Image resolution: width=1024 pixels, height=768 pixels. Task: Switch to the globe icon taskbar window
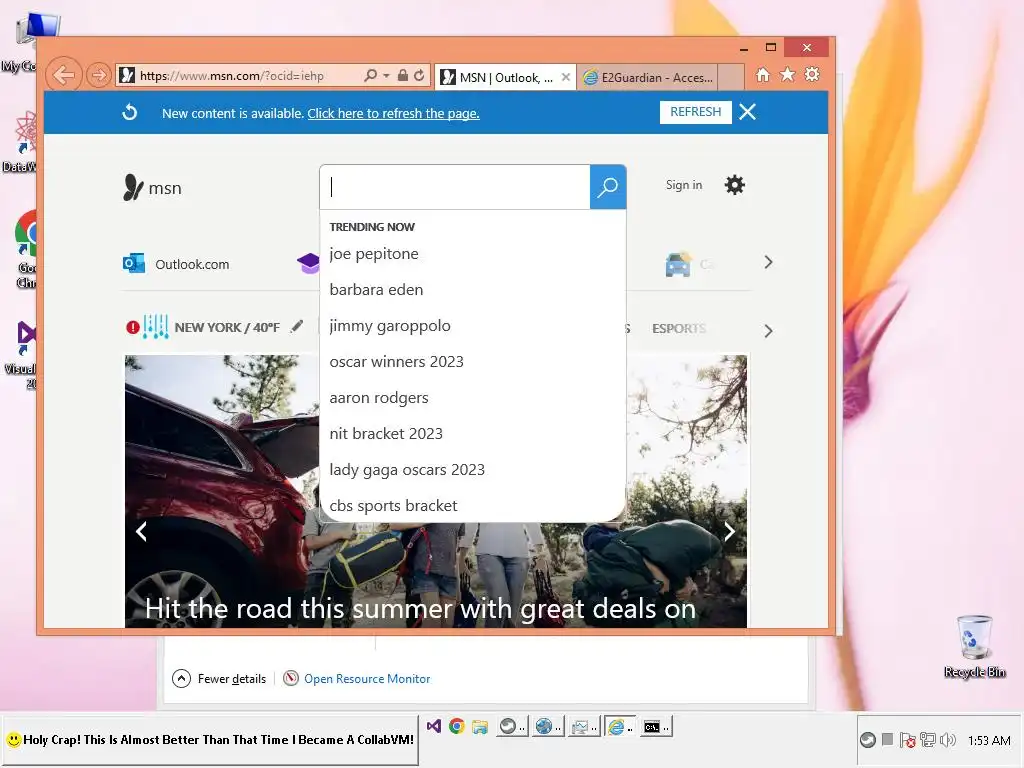(x=547, y=726)
